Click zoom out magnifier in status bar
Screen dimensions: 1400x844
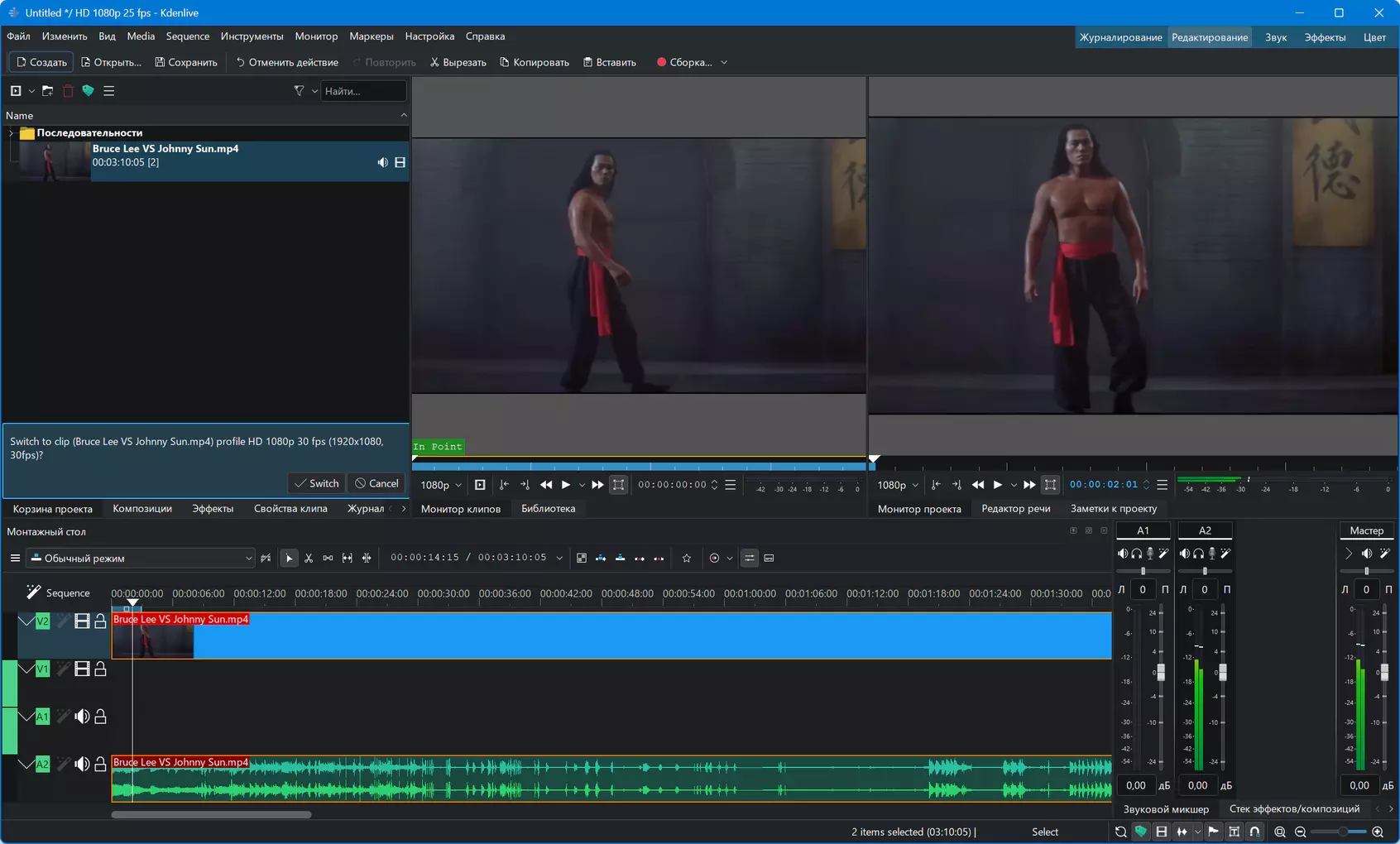click(1301, 832)
